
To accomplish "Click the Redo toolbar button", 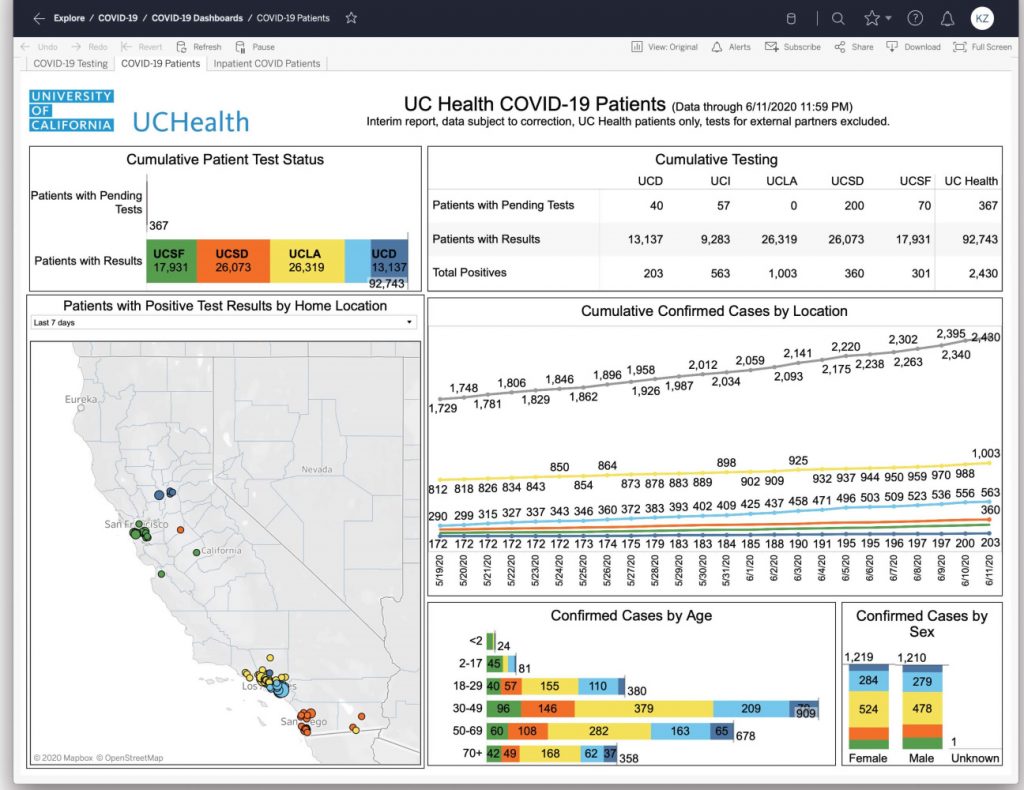I will (89, 47).
